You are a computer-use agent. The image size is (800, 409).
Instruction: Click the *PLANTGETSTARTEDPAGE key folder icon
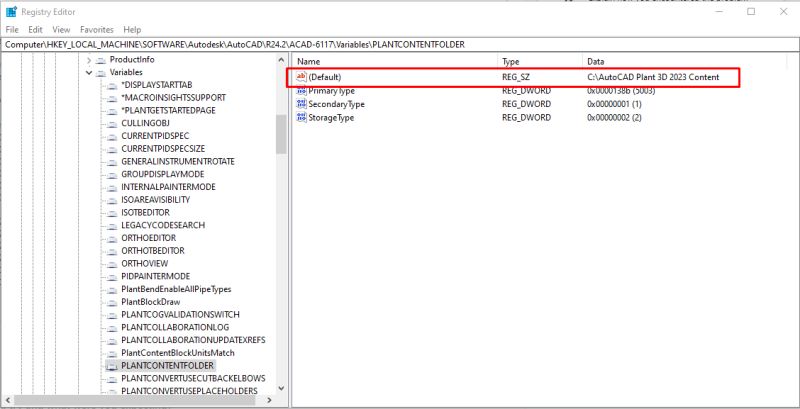pyautogui.click(x=112, y=111)
